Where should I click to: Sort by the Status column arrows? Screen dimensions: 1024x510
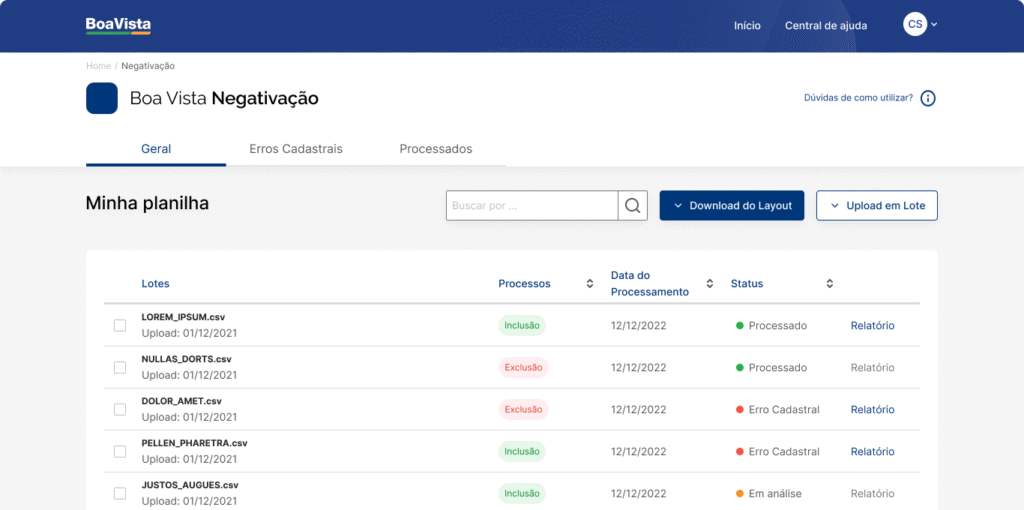pos(829,284)
